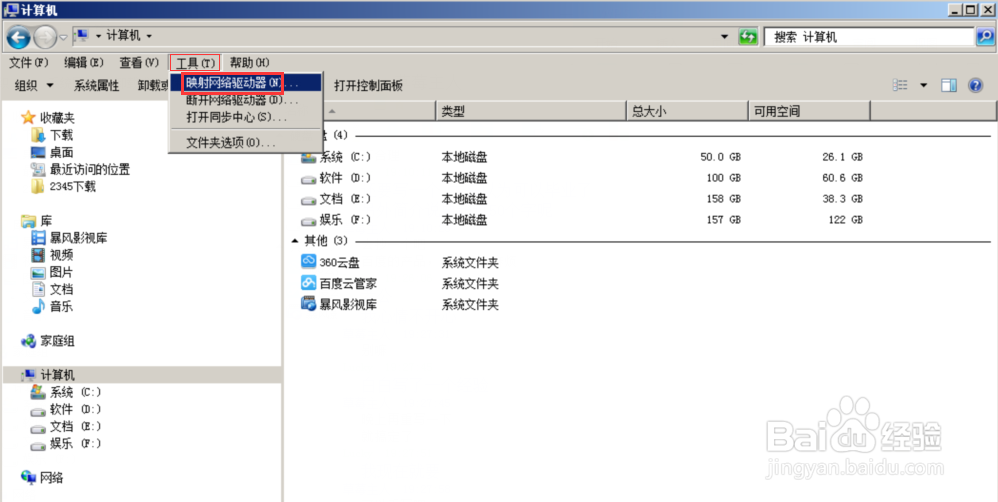This screenshot has height=502, width=998.
Task: Sort by 类型 column header
Action: [x=531, y=111]
